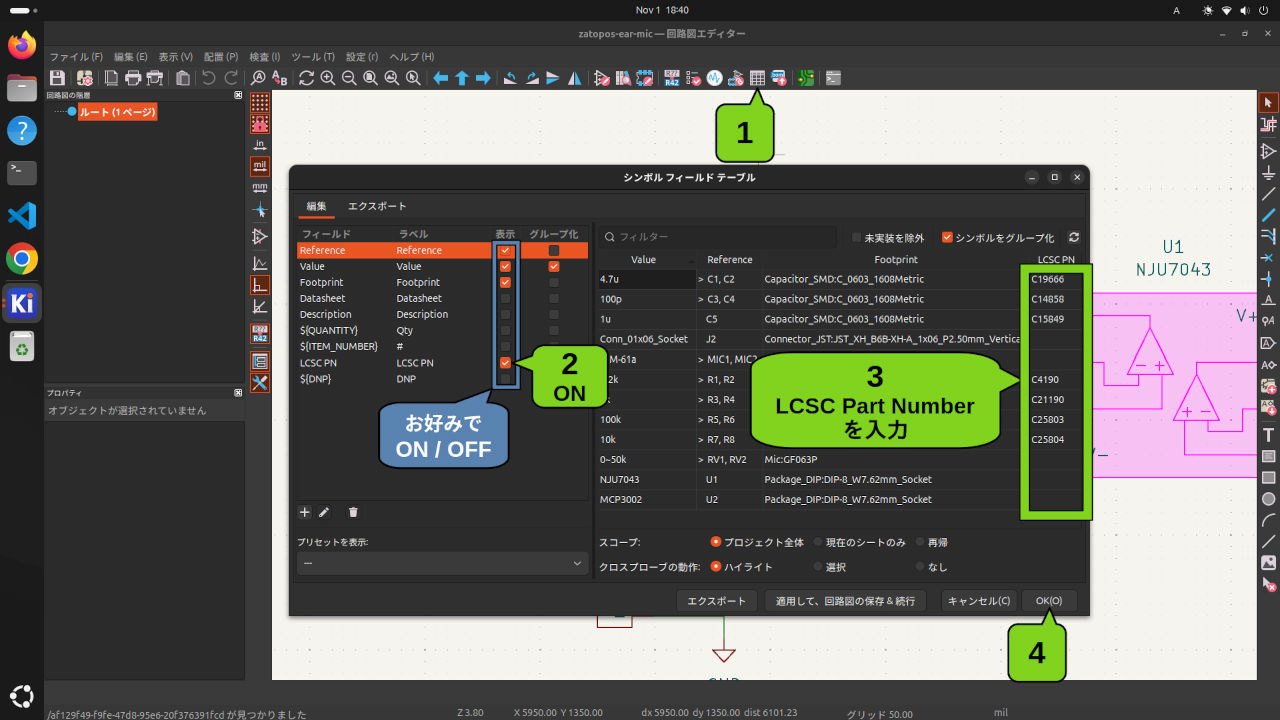This screenshot has width=1280, height=720.
Task: Run the electrical rules checker
Action: [693, 77]
